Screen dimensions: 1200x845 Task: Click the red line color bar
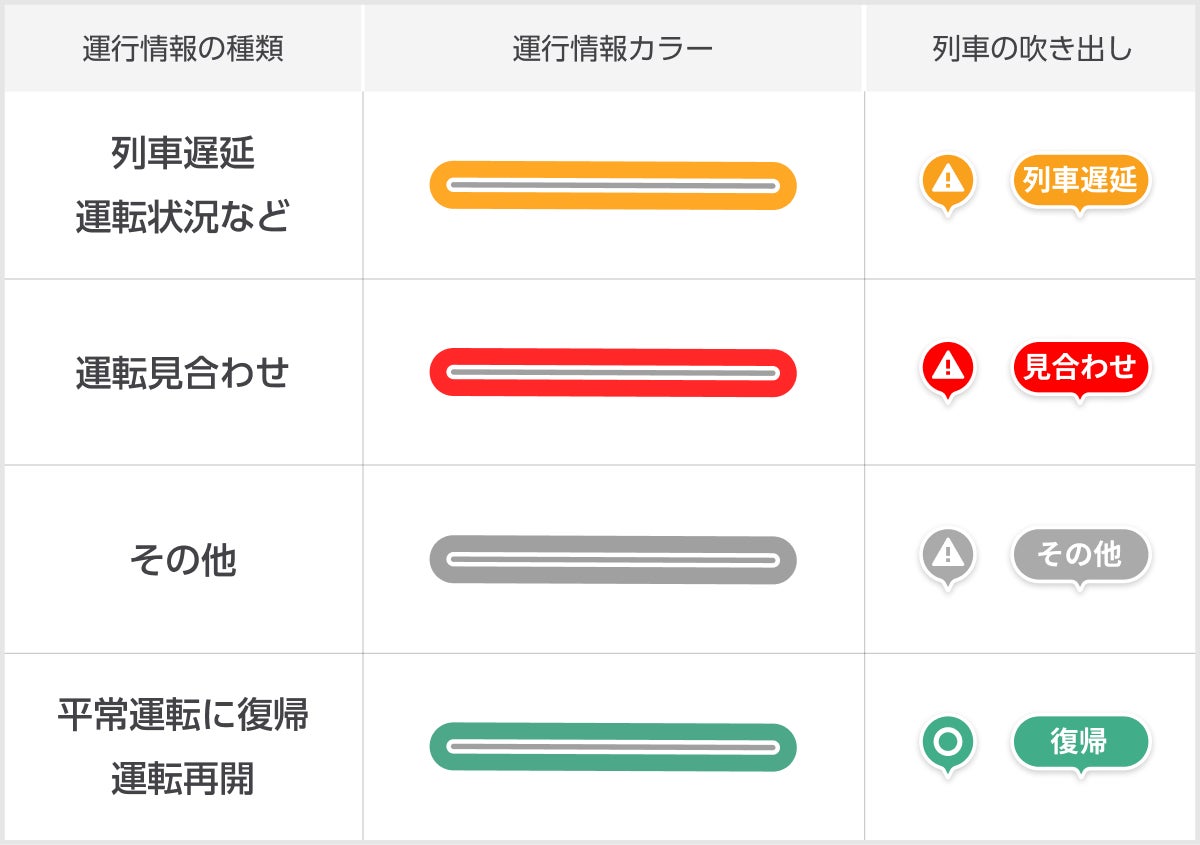click(613, 372)
